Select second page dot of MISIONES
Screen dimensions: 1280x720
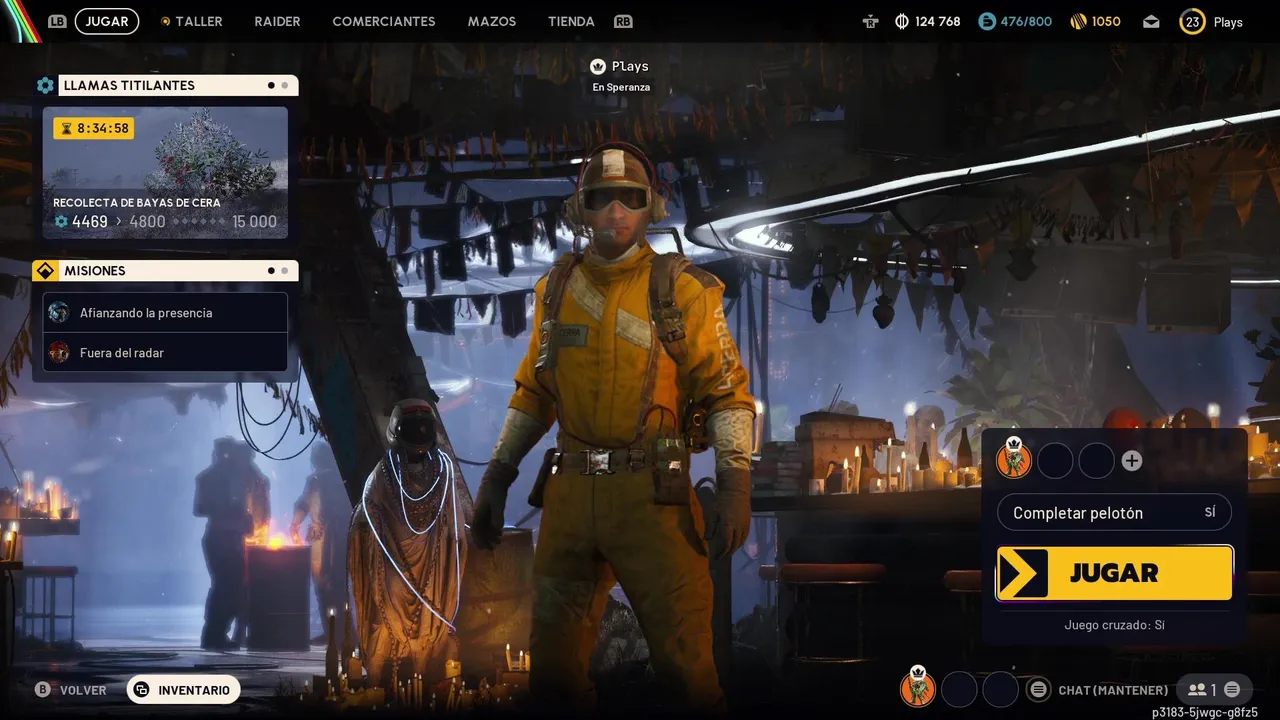click(285, 271)
